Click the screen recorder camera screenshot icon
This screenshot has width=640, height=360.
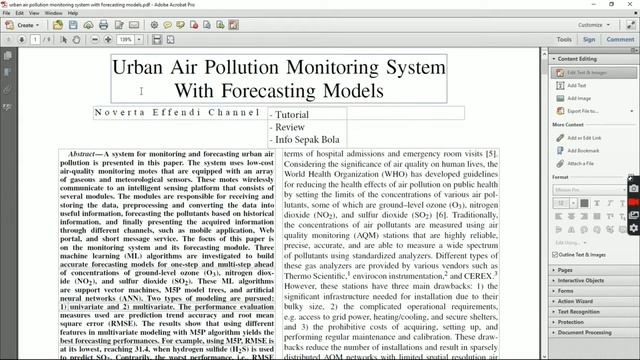tap(633, 189)
